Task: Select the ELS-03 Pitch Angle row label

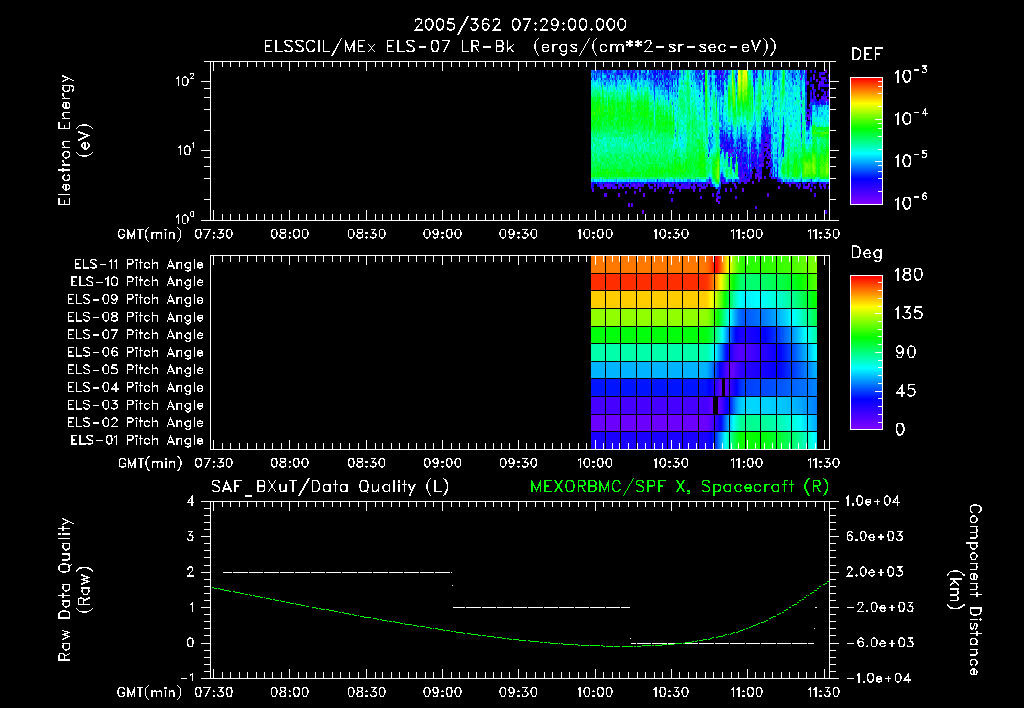Action: pyautogui.click(x=135, y=405)
